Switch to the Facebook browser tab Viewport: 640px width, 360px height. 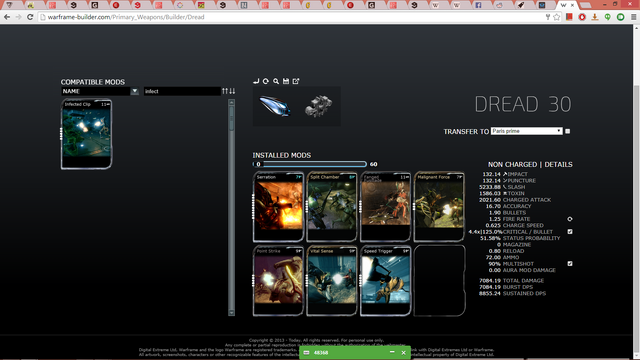(478, 5)
